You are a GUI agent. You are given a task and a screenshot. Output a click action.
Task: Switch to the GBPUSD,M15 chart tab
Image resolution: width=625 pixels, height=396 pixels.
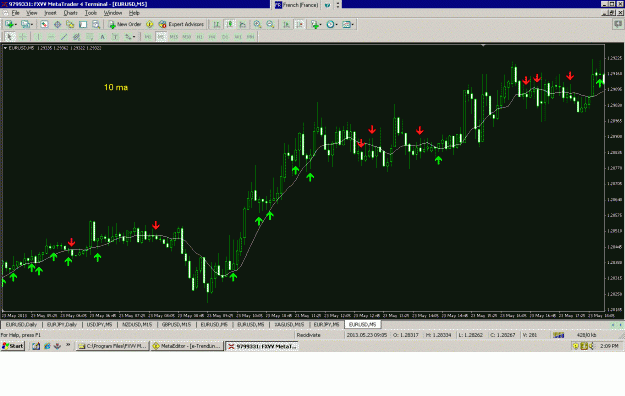(176, 325)
